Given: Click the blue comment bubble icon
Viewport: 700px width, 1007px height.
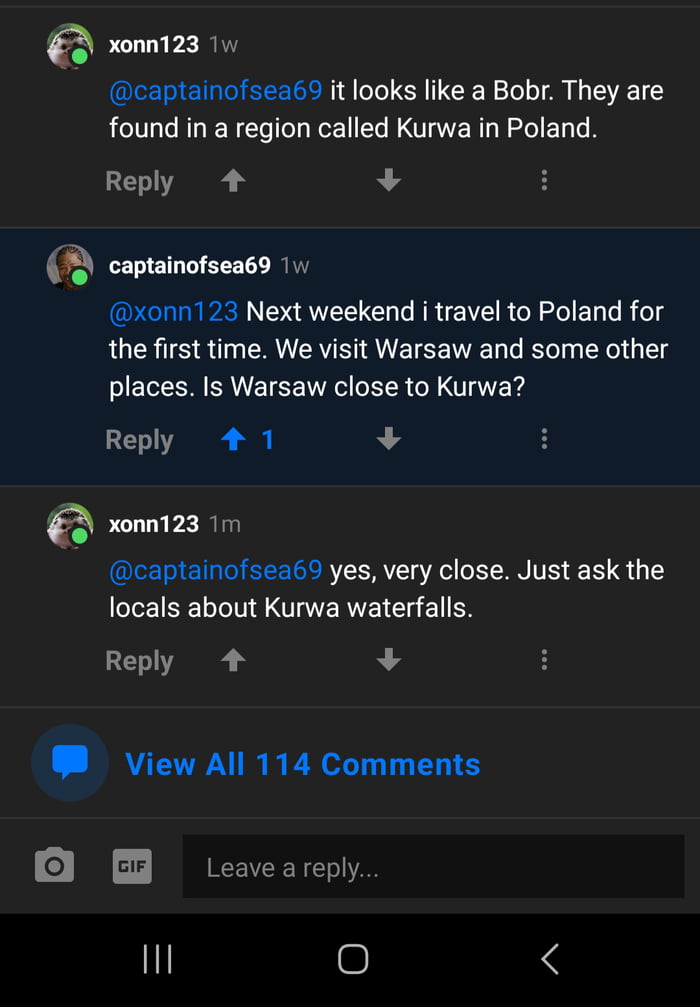Looking at the screenshot, I should tap(69, 763).
